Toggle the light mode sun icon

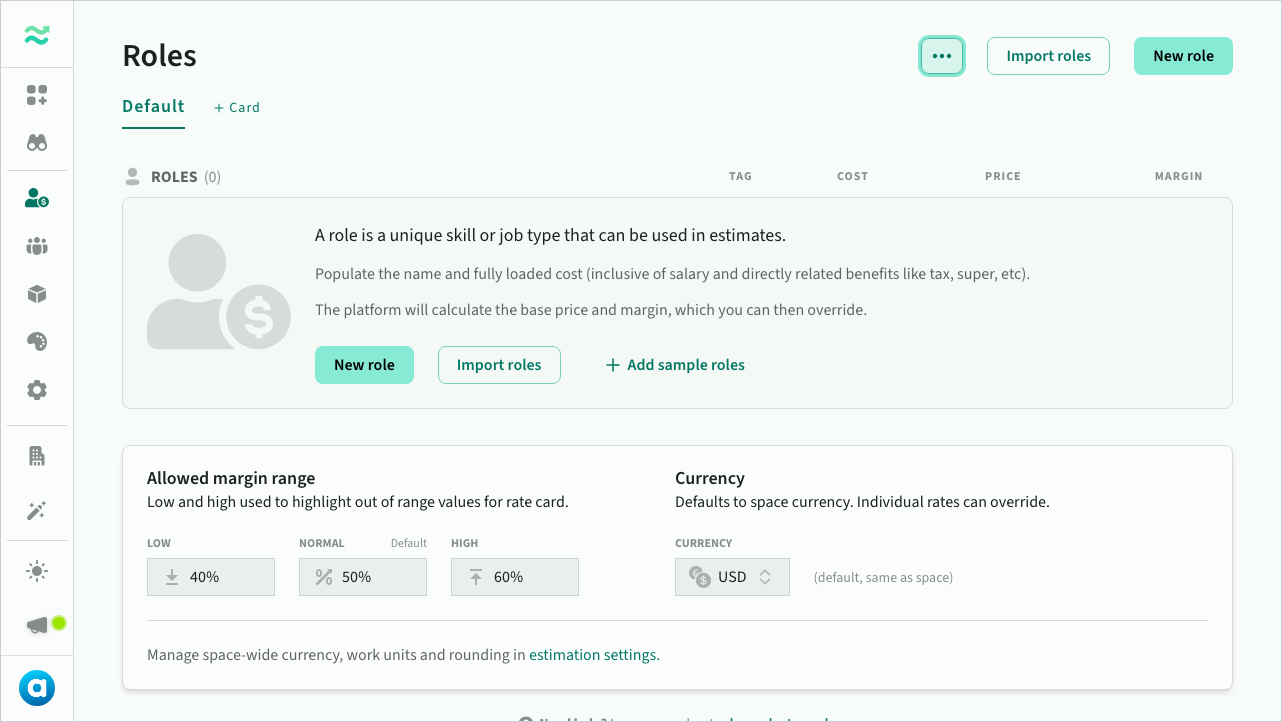pyautogui.click(x=37, y=571)
